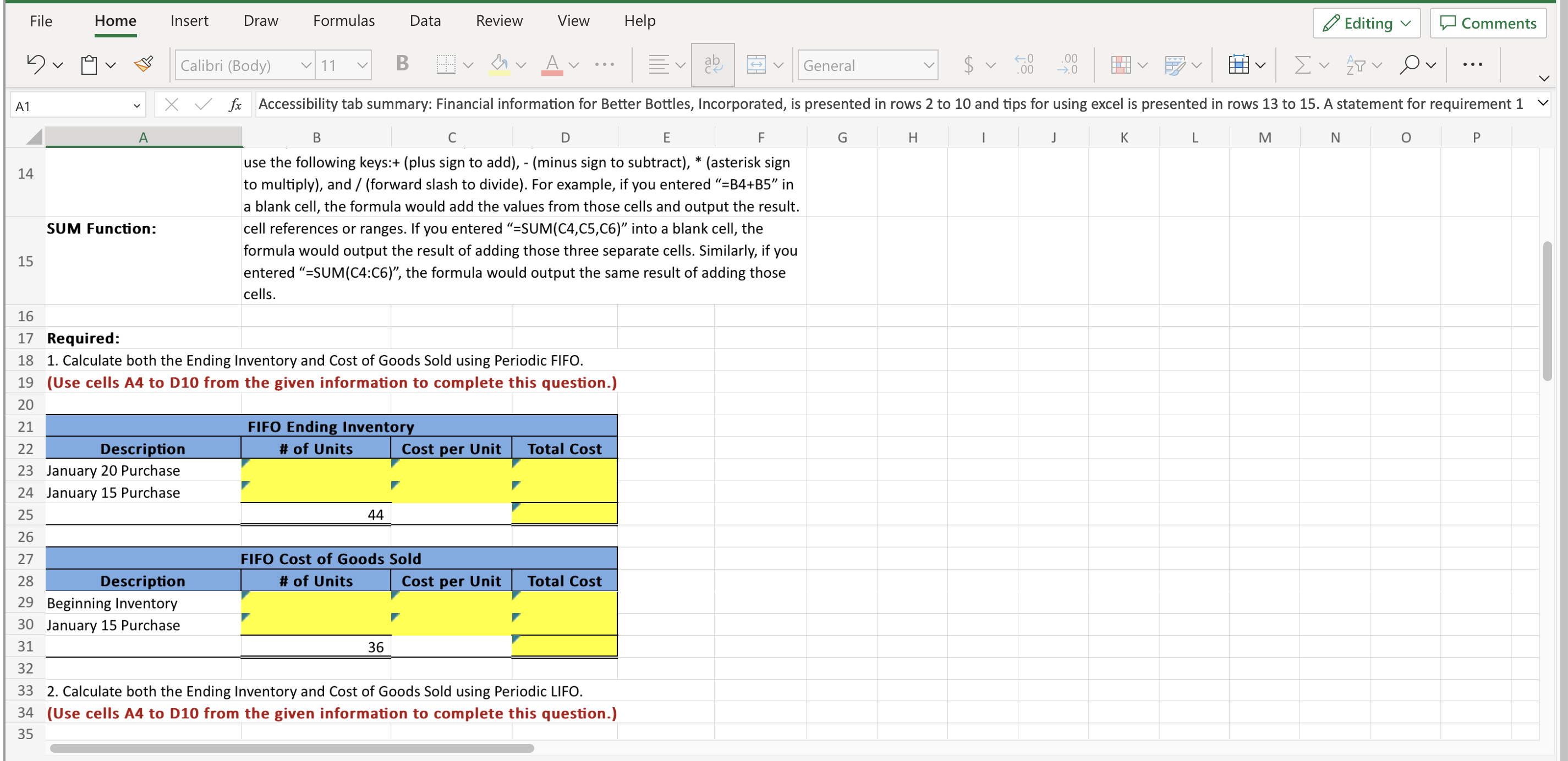
Task: Open the Fill Color tool
Action: point(499,63)
